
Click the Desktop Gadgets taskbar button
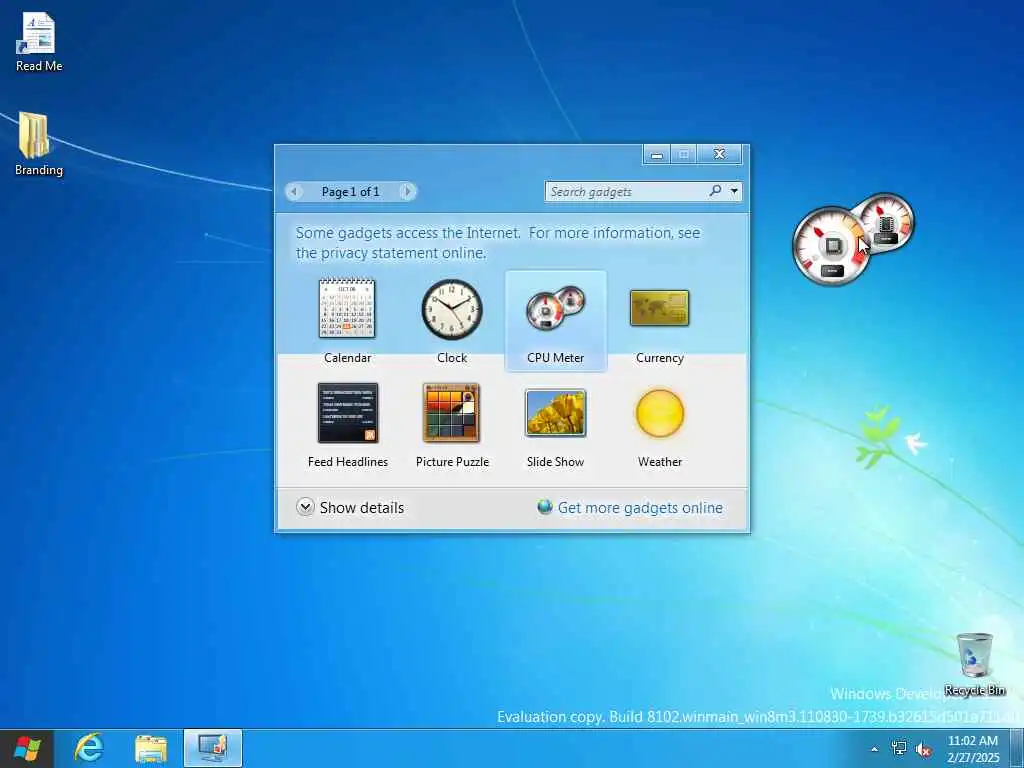(x=213, y=748)
